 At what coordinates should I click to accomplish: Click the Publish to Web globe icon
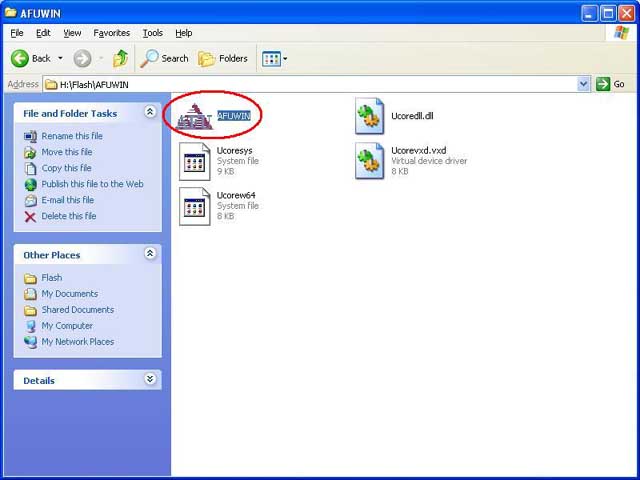point(31,184)
